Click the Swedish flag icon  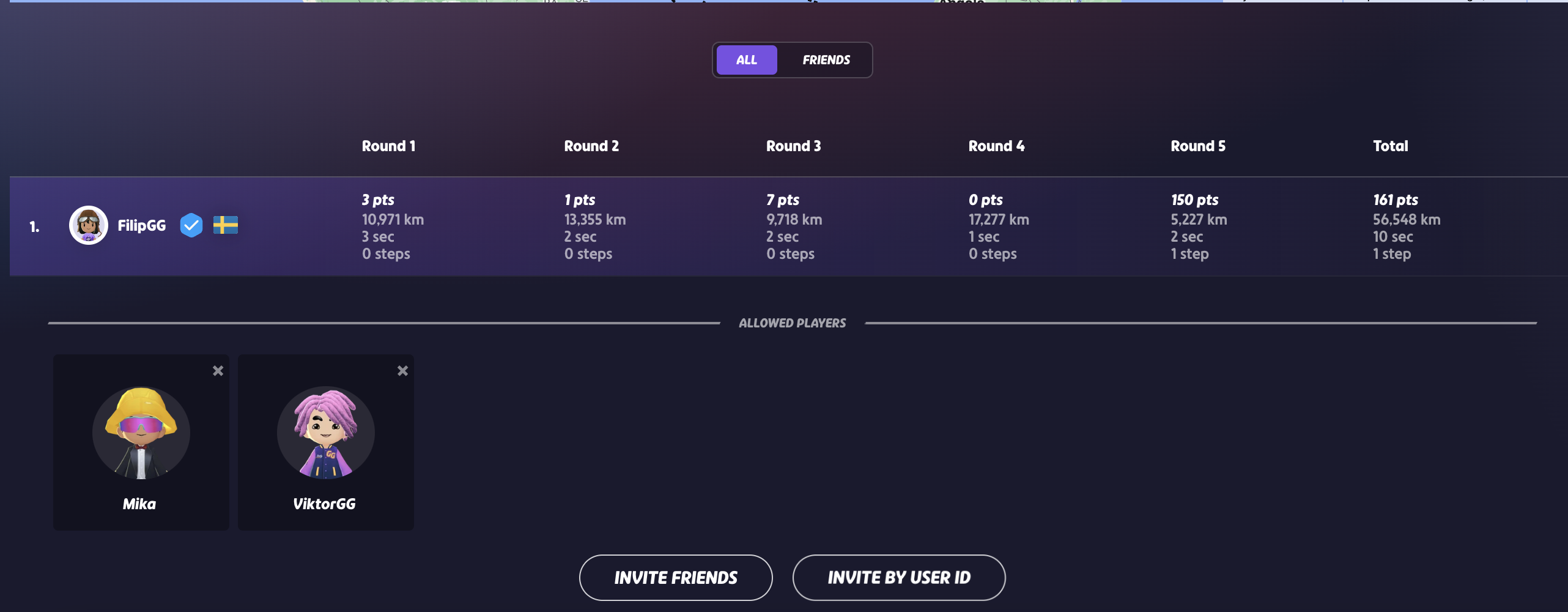tap(226, 225)
